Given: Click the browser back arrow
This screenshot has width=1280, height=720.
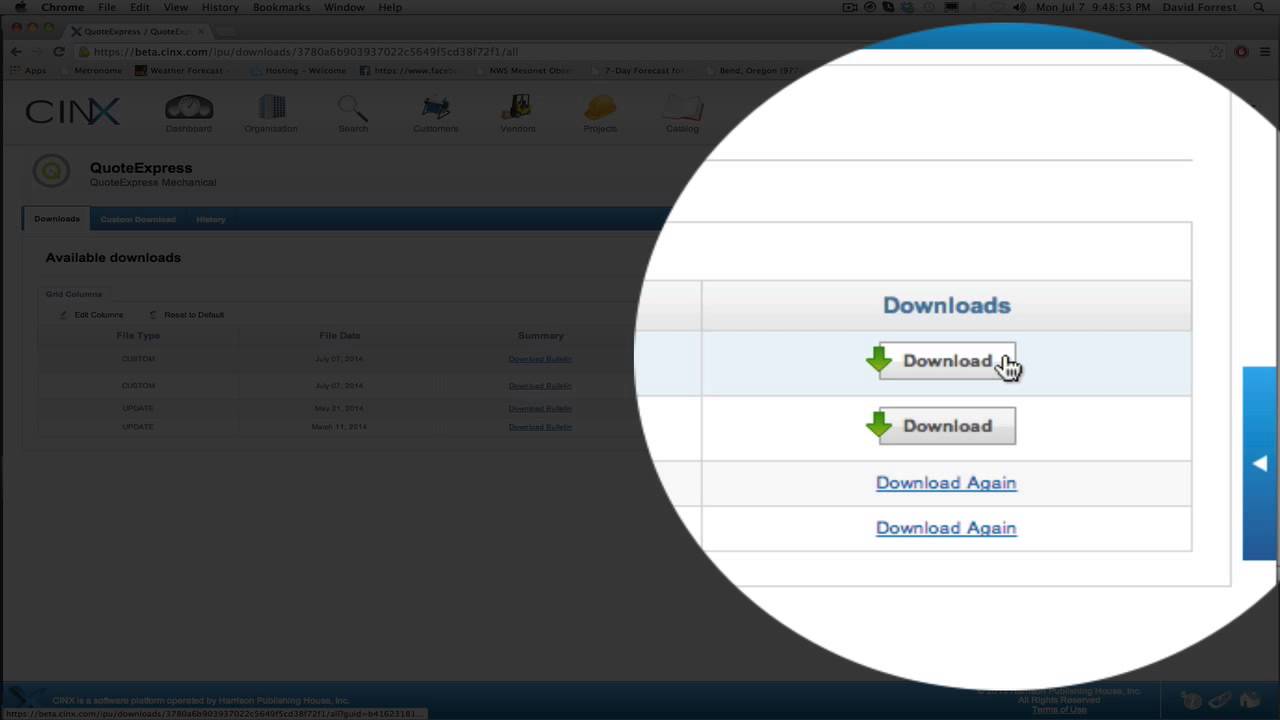Looking at the screenshot, I should coord(16,51).
